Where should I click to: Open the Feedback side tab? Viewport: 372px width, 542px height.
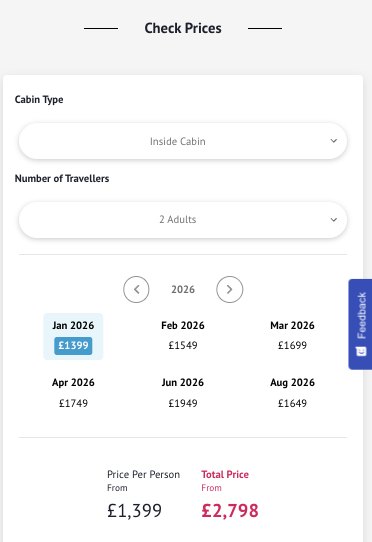point(360,324)
